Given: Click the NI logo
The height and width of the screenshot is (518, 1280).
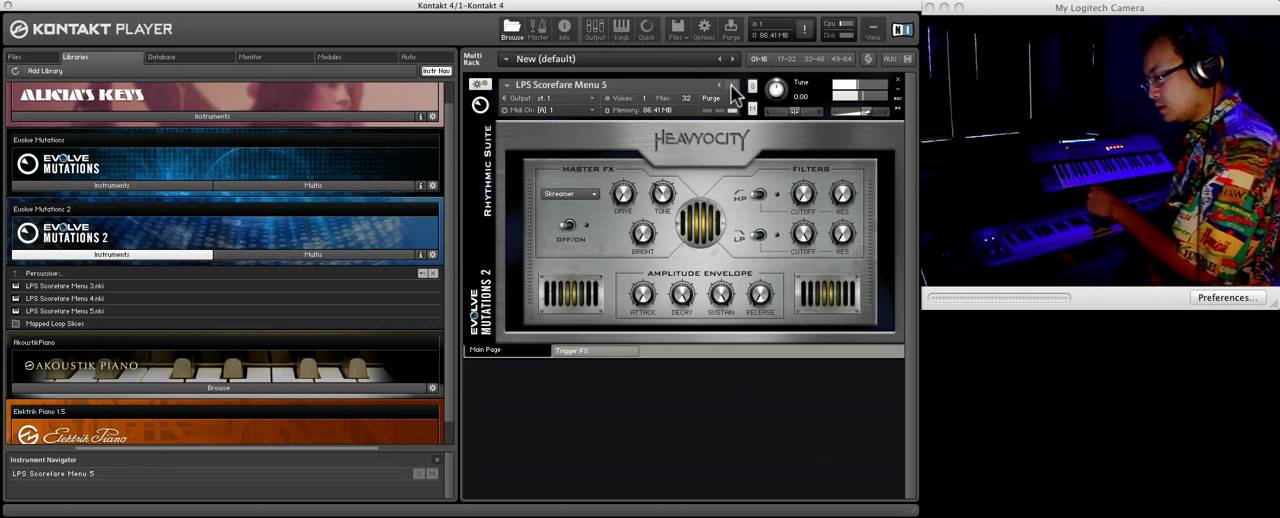Looking at the screenshot, I should pos(902,29).
